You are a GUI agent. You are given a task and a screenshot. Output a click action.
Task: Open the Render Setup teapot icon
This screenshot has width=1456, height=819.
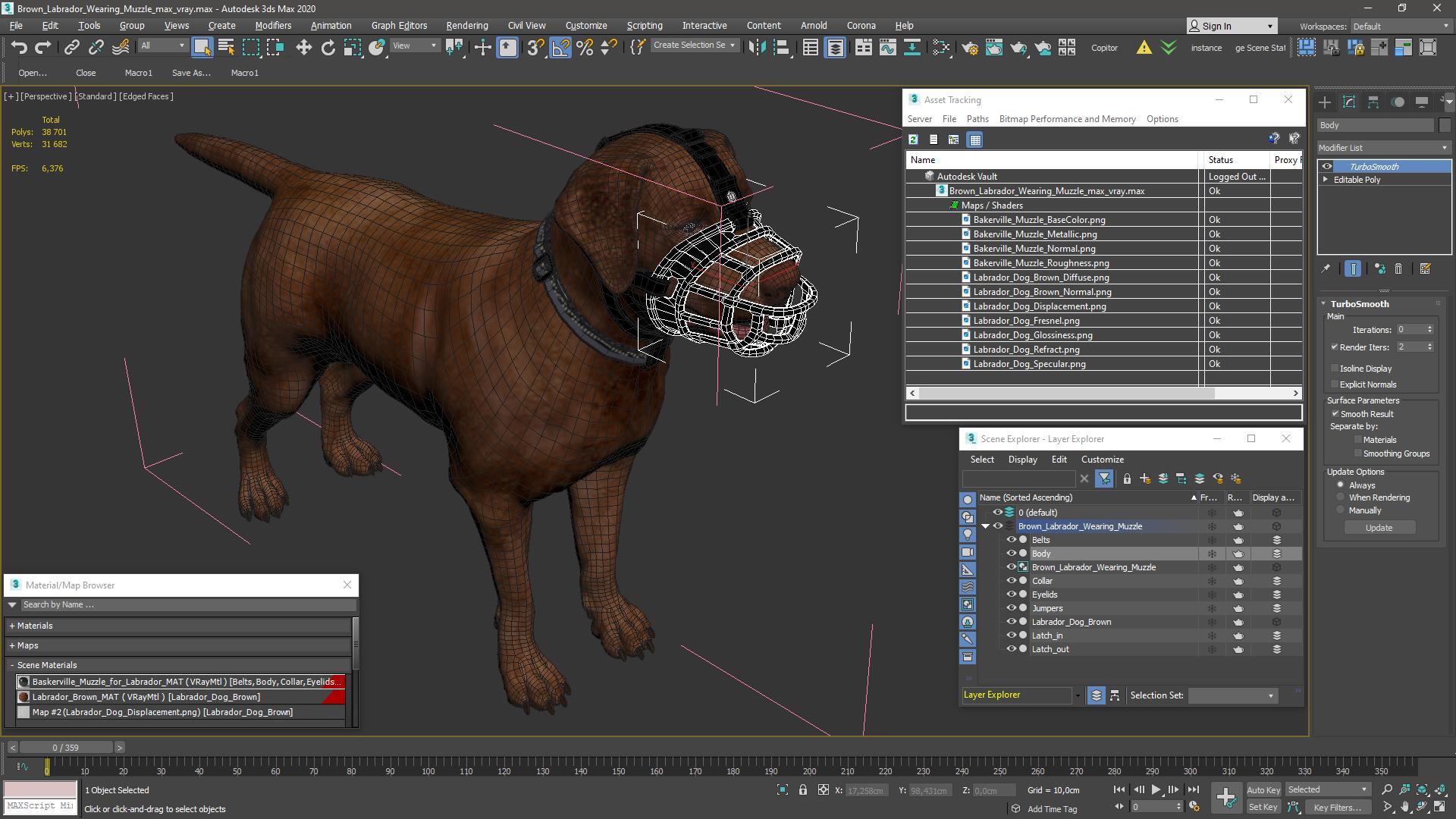969,47
